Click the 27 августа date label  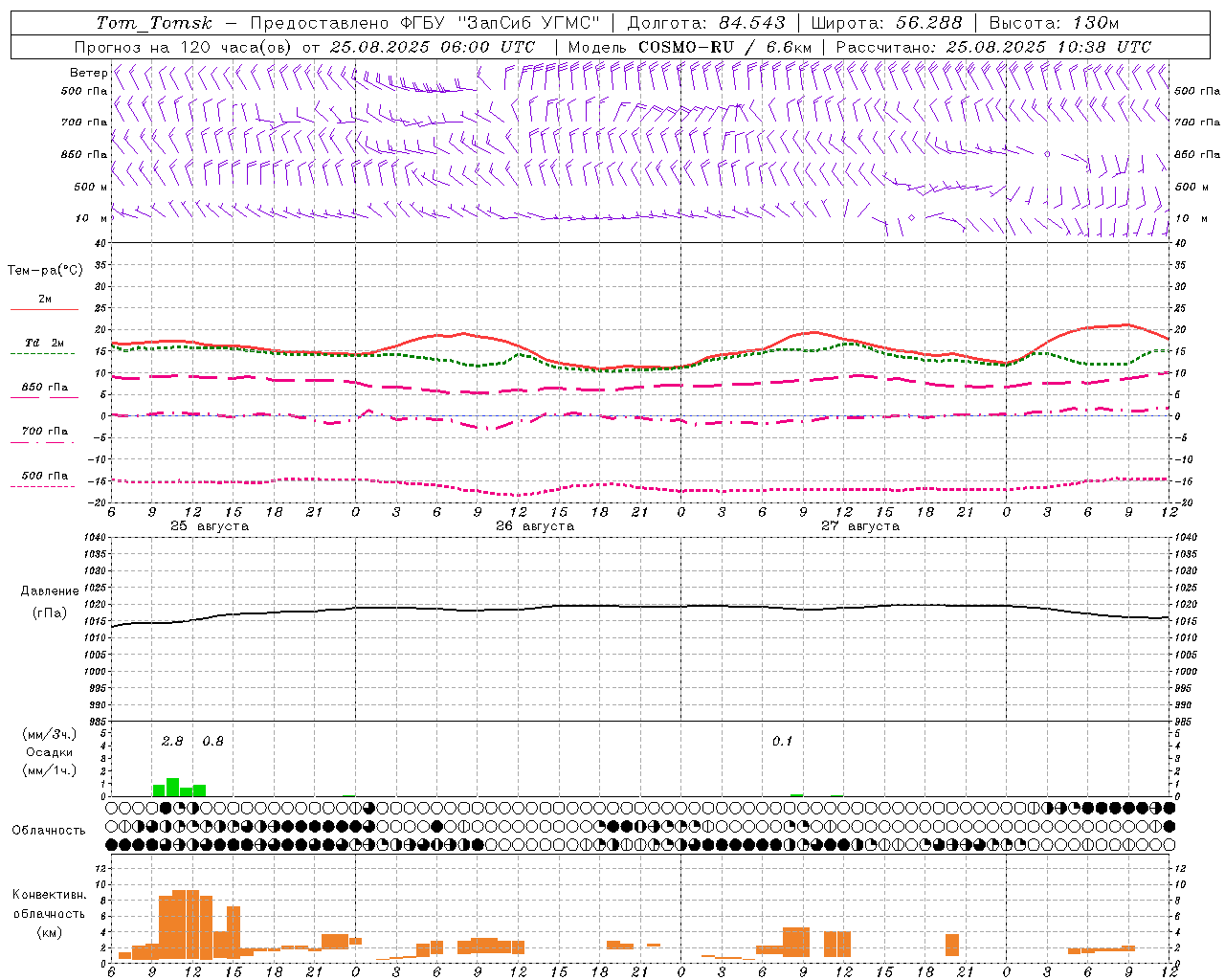coord(860,526)
